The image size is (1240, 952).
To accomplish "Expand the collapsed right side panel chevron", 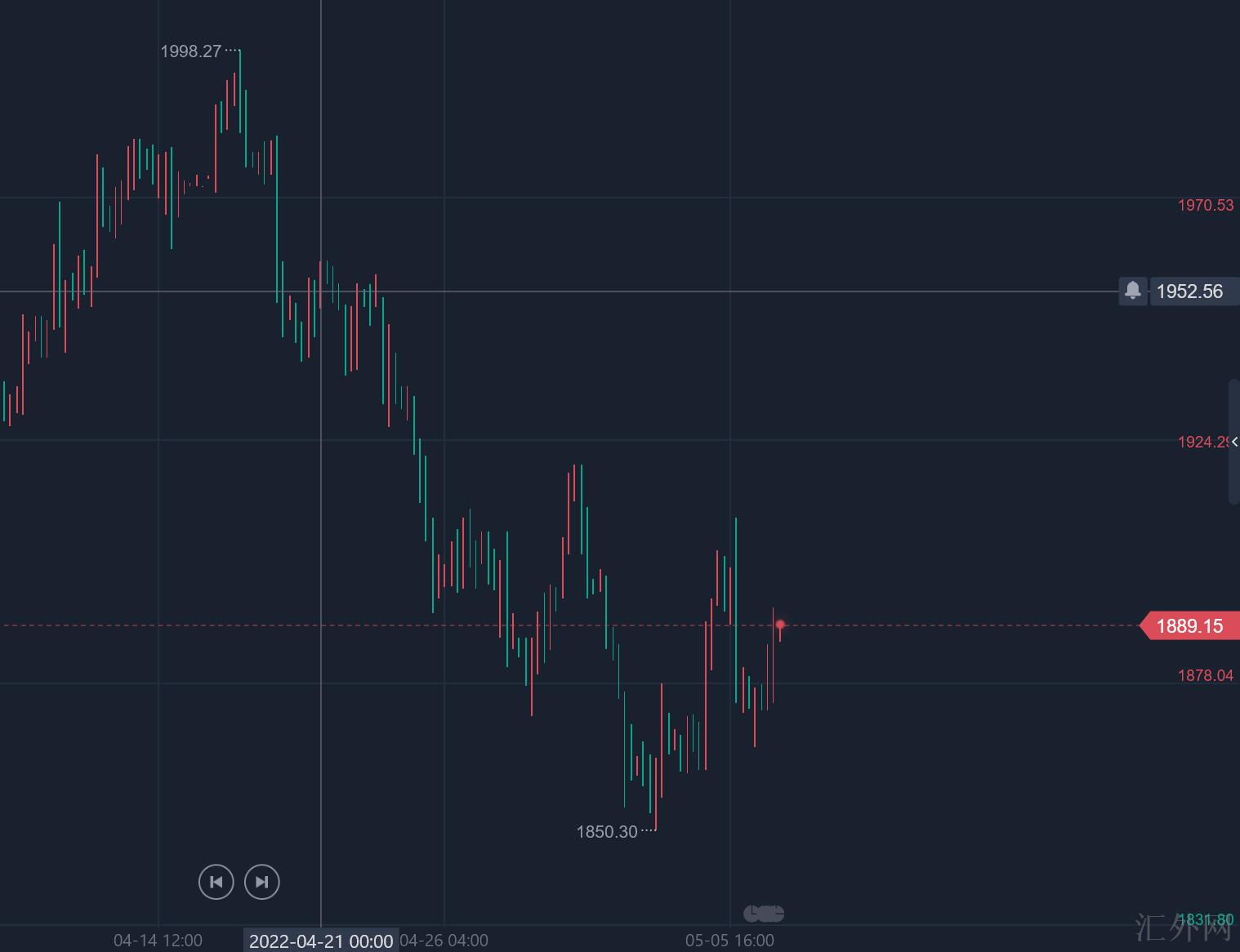I will pos(1234,442).
